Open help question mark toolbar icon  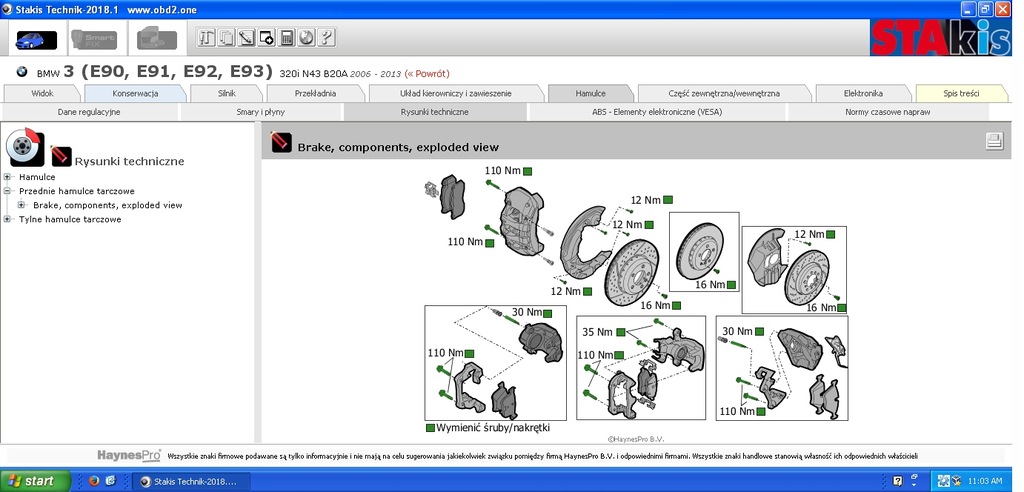[x=327, y=38]
